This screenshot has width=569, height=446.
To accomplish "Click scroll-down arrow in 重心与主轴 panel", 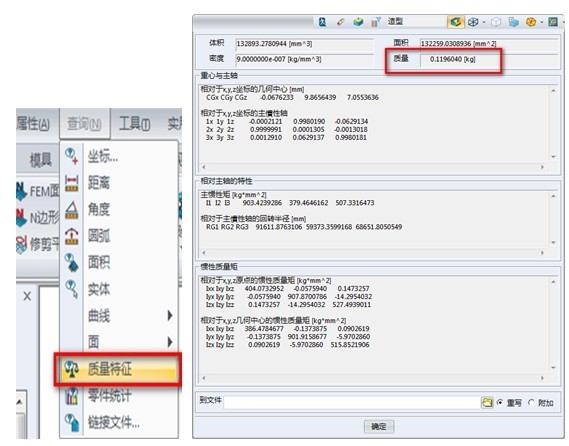I will (553, 157).
